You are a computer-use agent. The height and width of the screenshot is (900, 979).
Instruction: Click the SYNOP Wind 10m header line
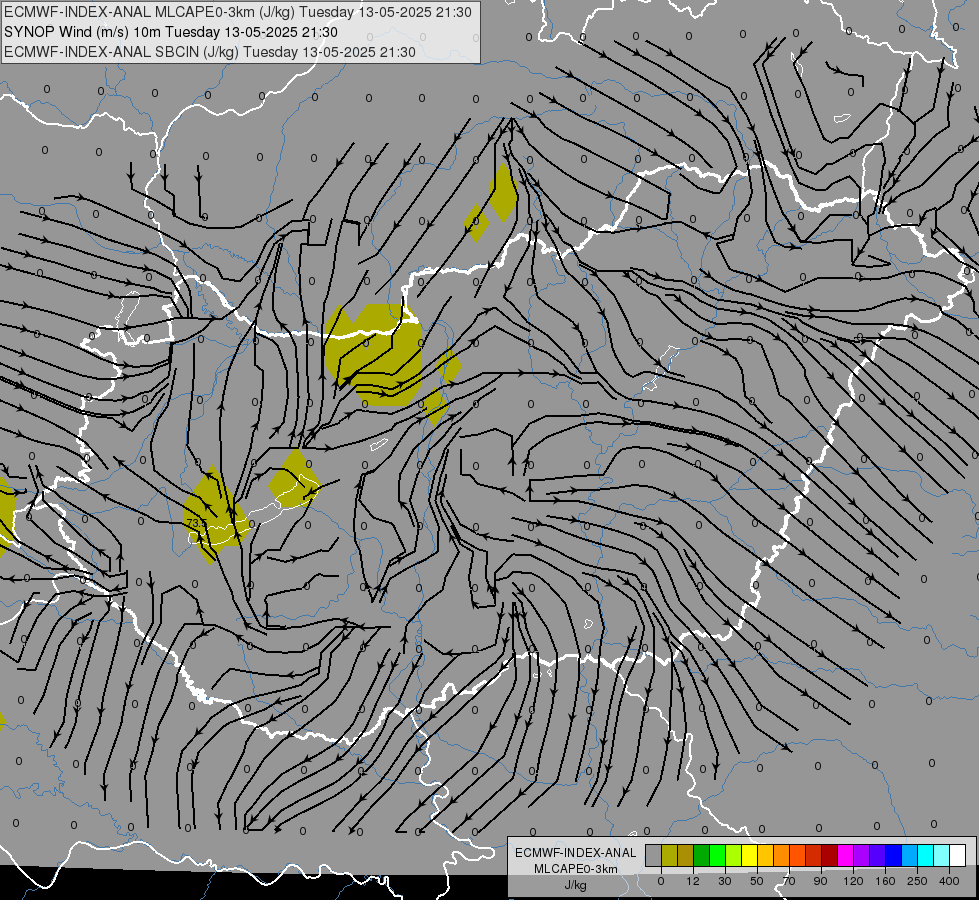click(170, 32)
